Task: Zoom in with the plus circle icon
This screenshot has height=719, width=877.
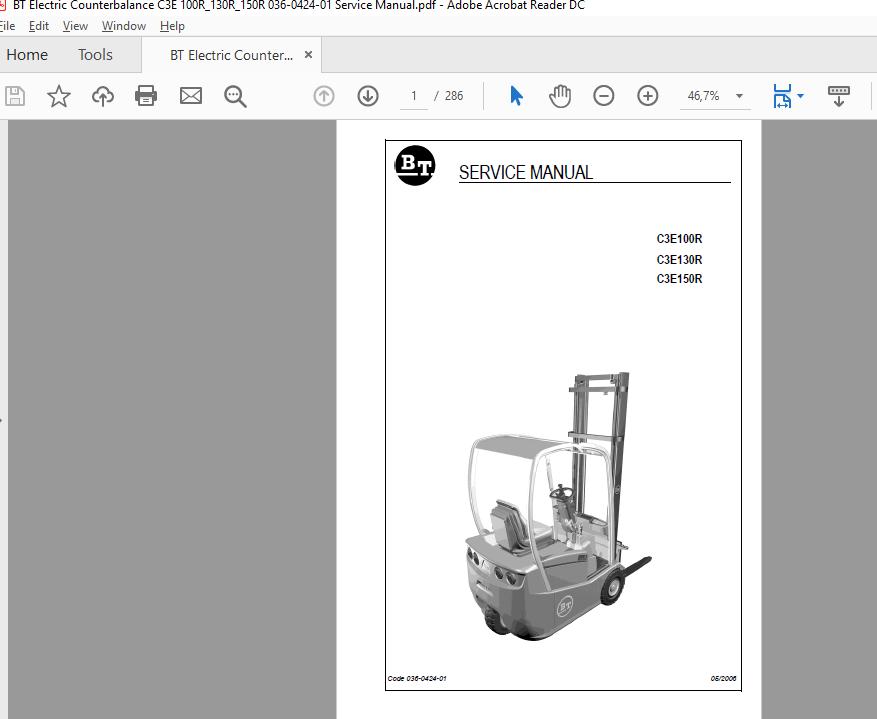Action: pos(647,96)
